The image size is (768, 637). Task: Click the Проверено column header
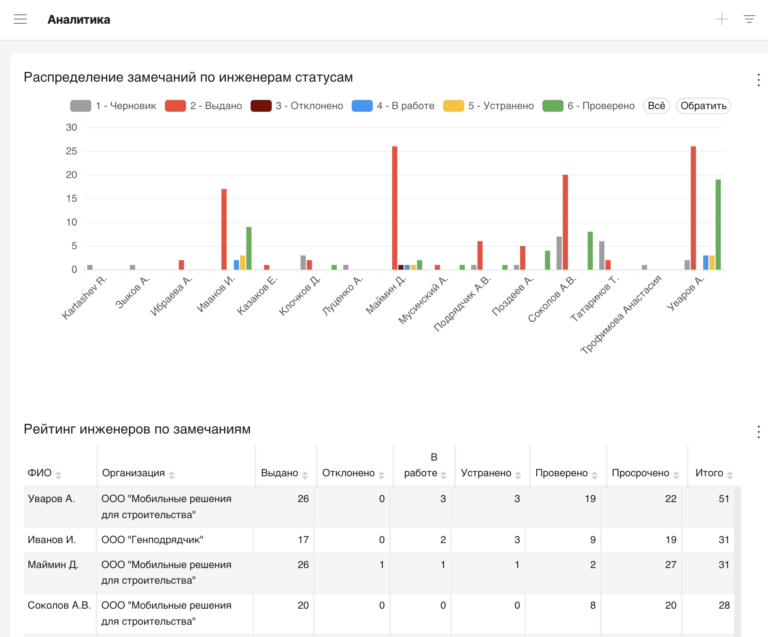[x=561, y=473]
